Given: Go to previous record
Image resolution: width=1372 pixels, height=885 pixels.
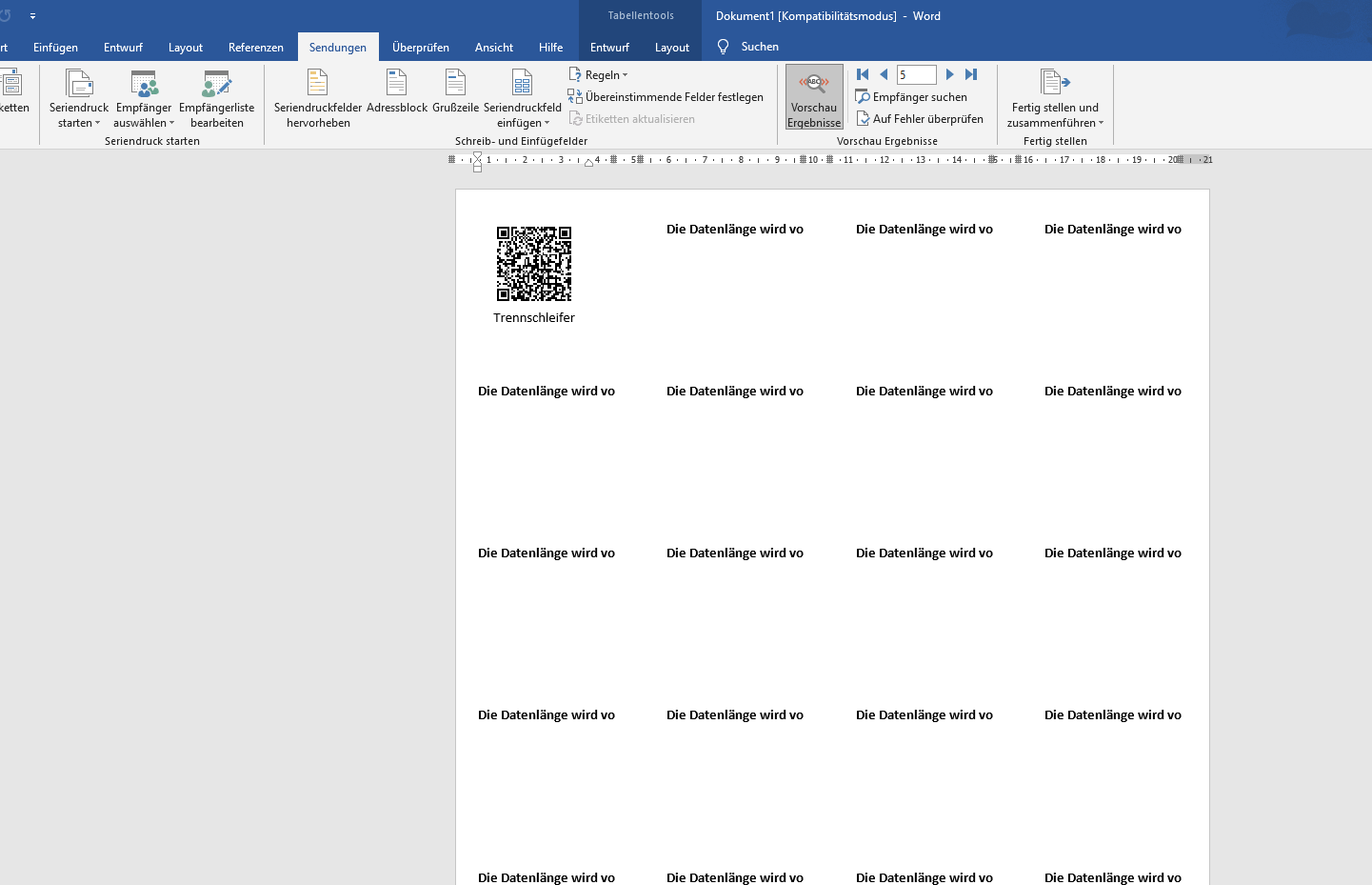Looking at the screenshot, I should coord(884,74).
